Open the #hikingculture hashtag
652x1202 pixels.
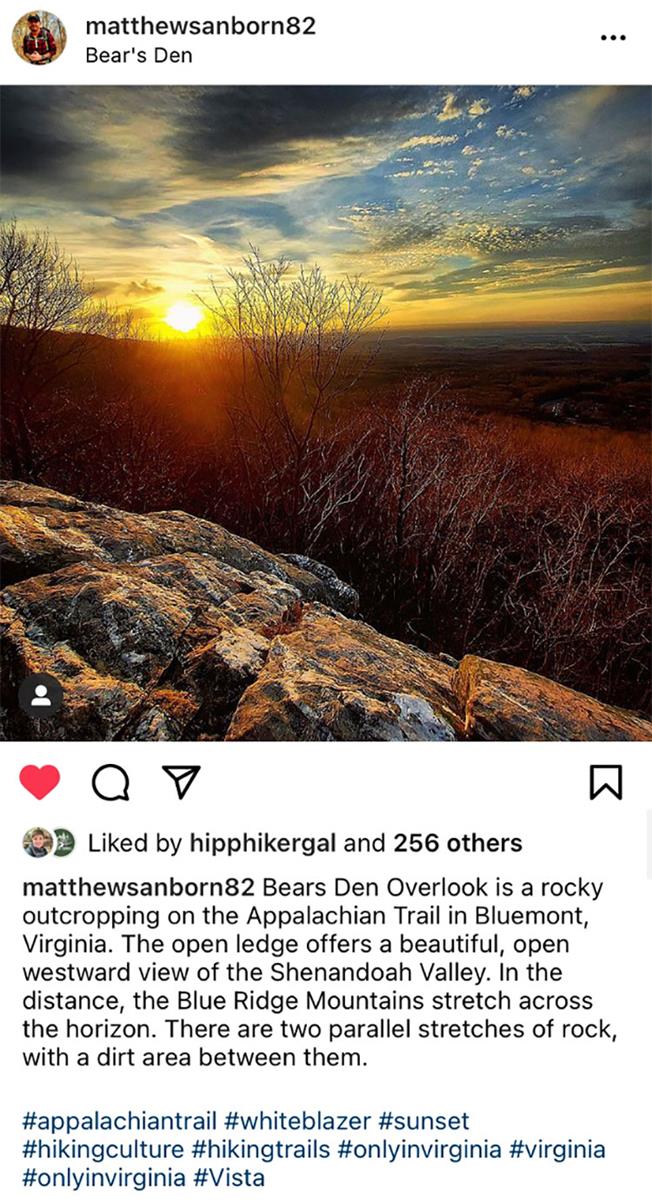tap(103, 1150)
